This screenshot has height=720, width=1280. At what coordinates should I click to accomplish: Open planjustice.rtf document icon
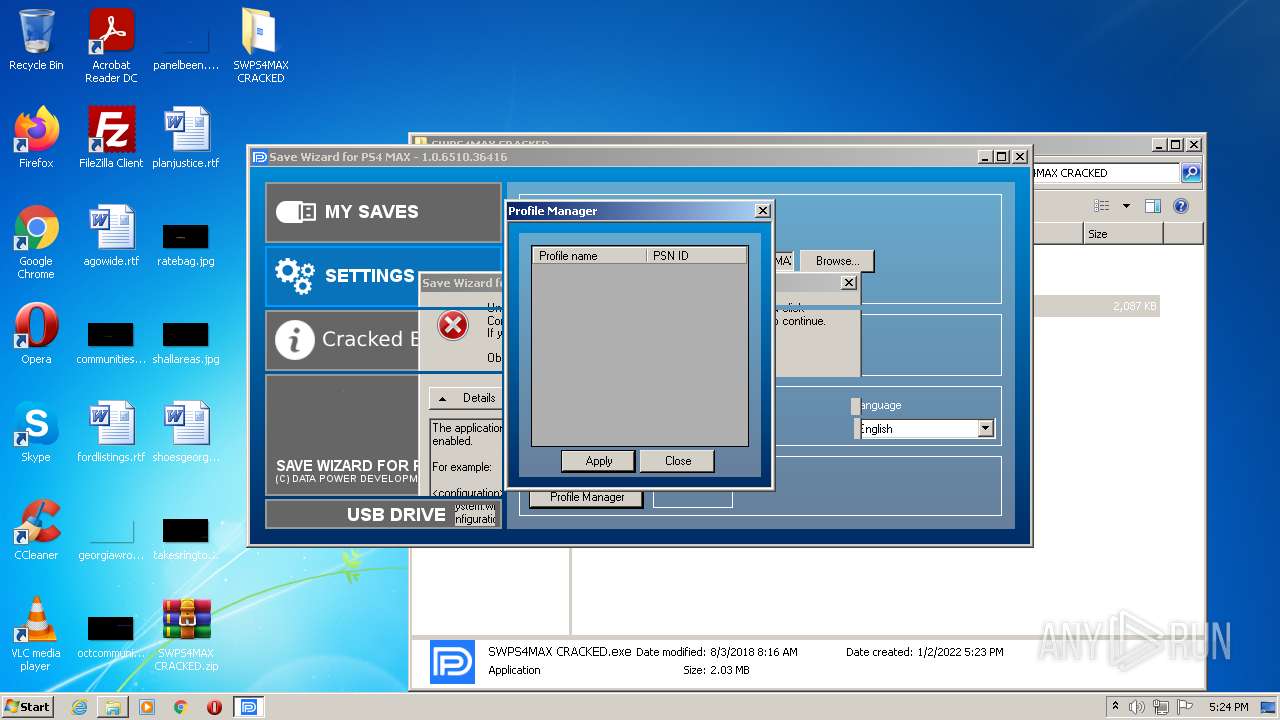click(186, 138)
